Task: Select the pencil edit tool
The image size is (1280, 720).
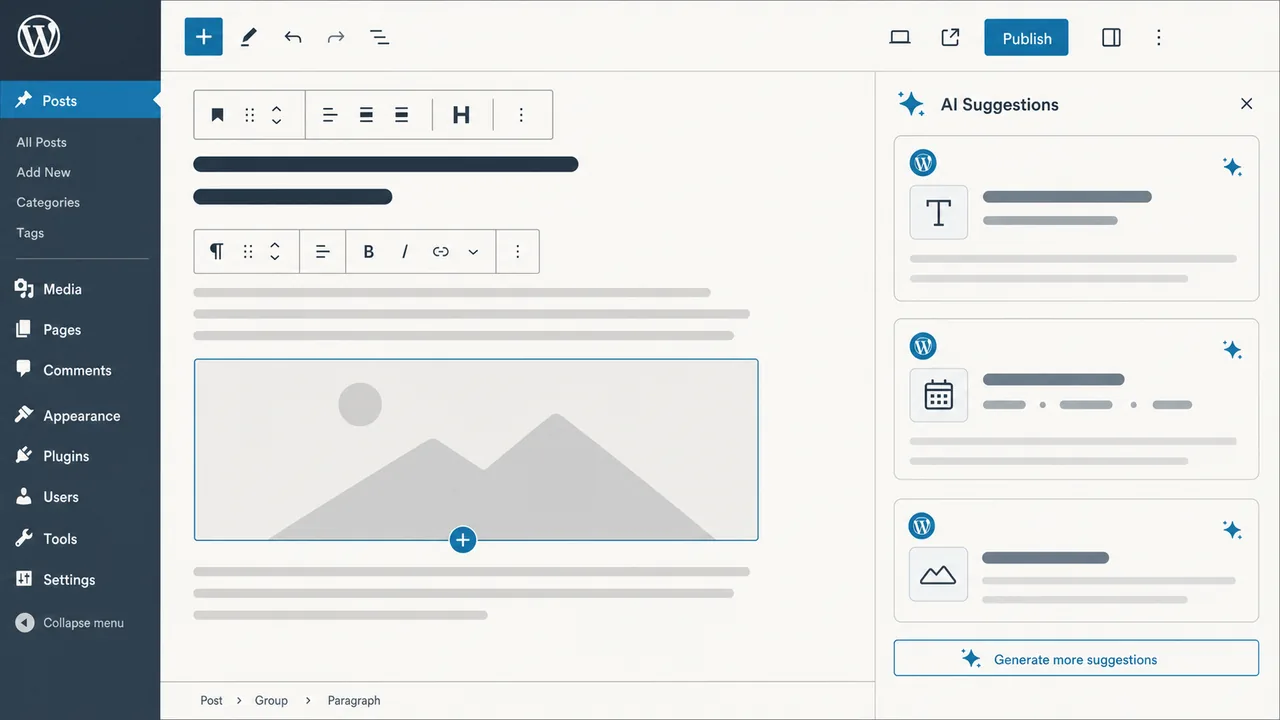Action: click(x=248, y=37)
